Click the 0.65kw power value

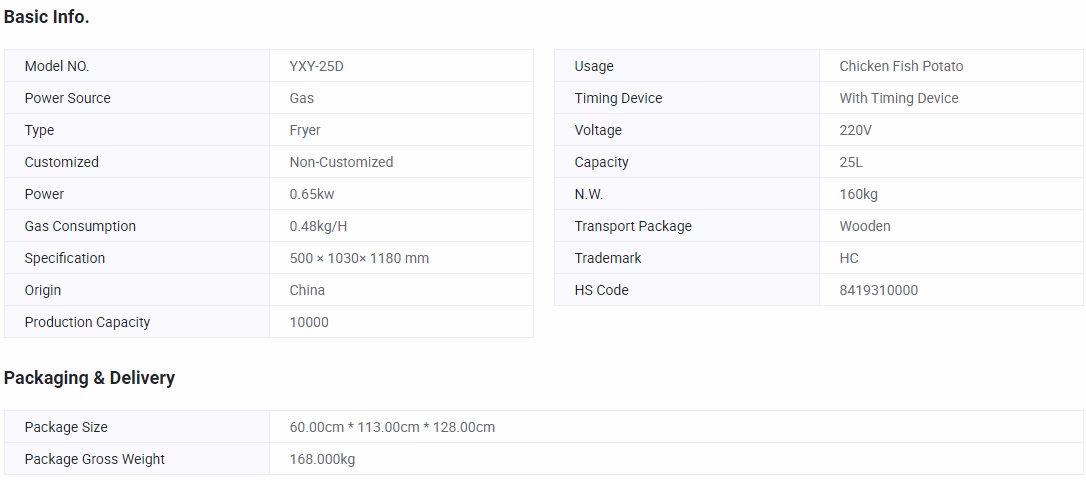click(312, 194)
